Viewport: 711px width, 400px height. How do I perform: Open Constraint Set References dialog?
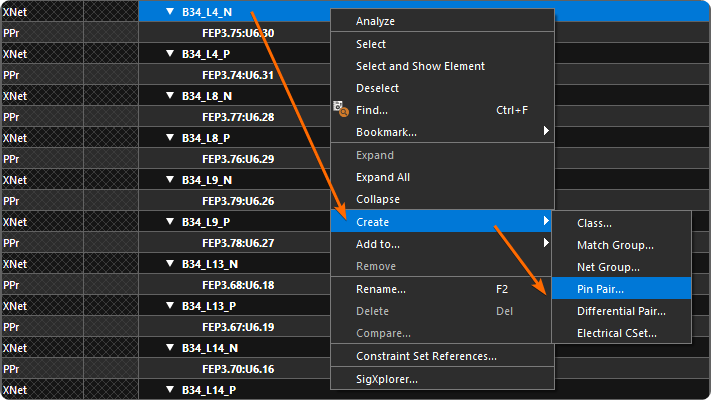coord(426,356)
